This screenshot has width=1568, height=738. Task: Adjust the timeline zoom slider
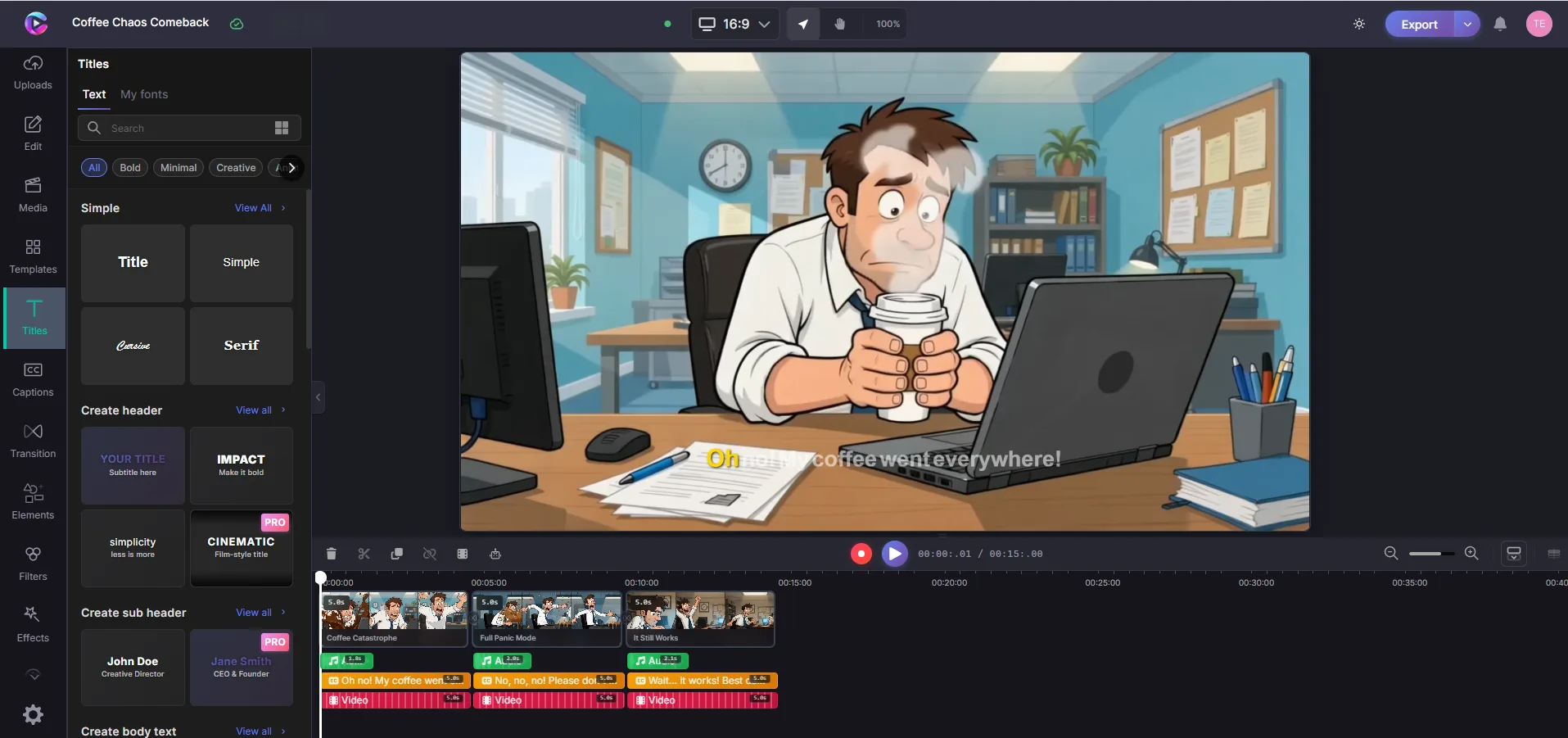1431,554
